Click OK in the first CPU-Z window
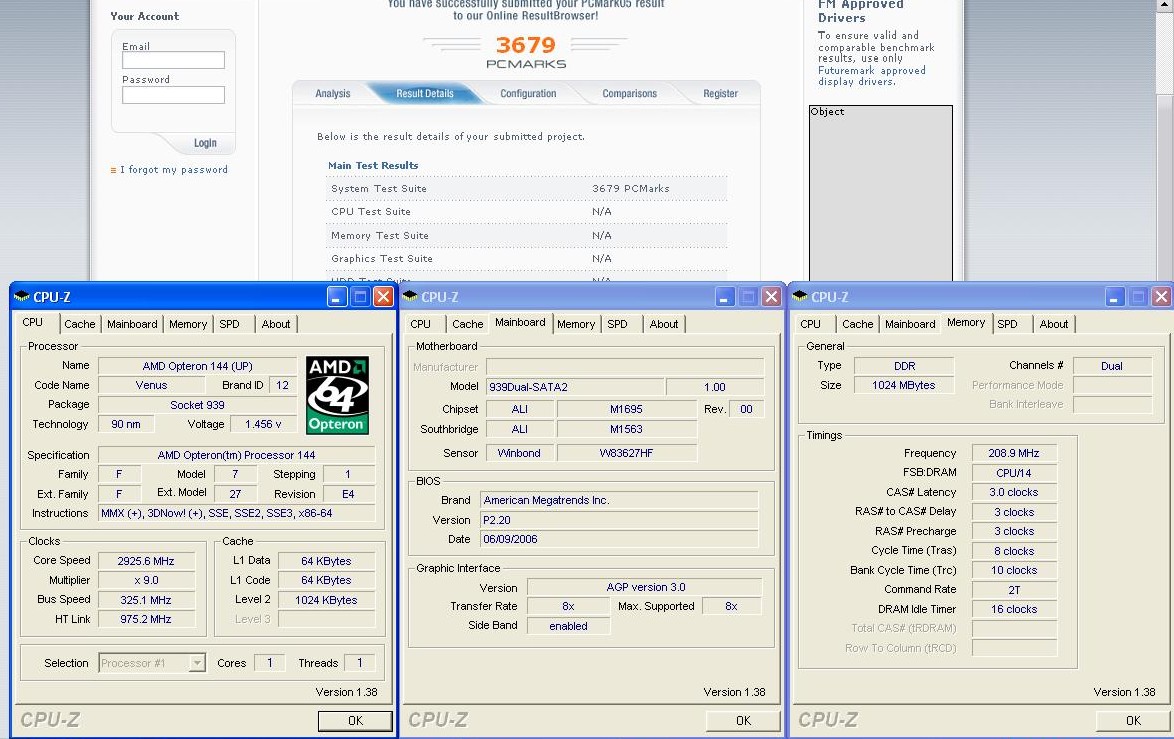 (355, 720)
